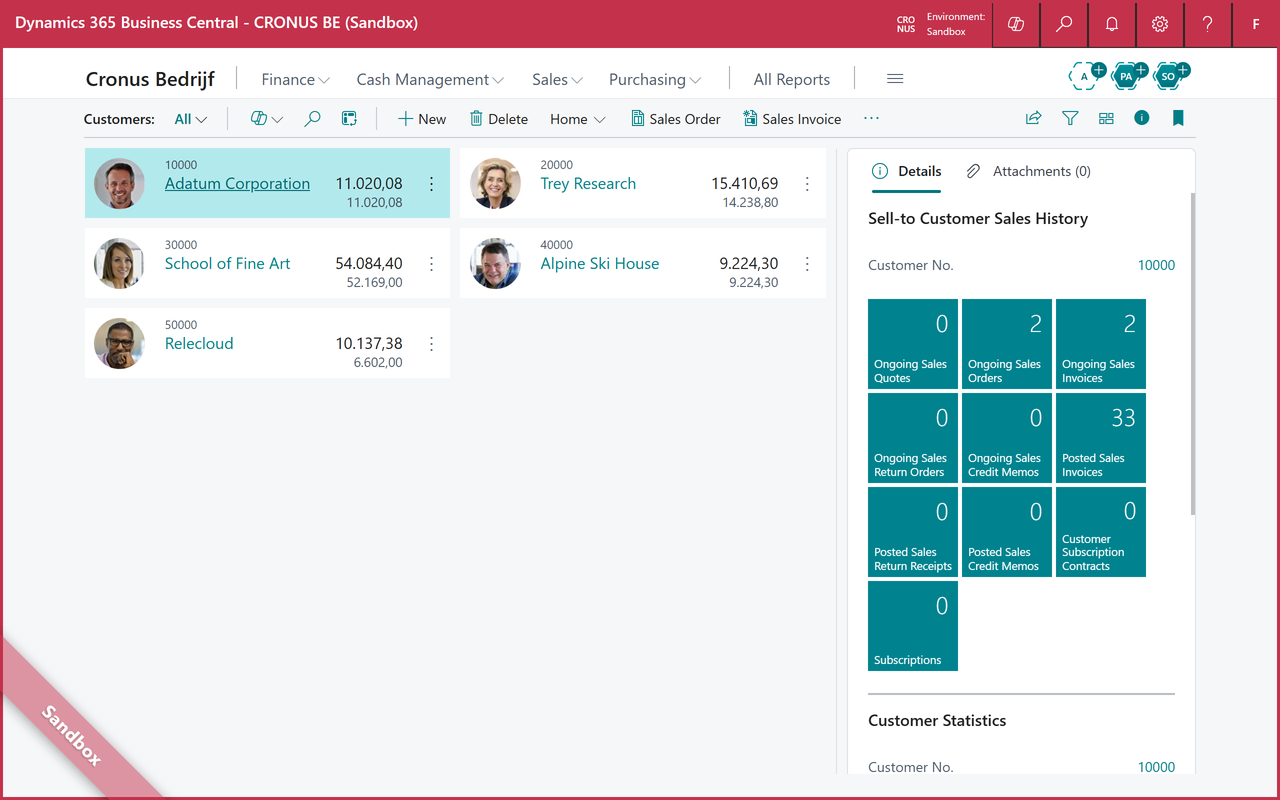Viewport: 1280px width, 800px height.
Task: Open the School of Fine Art customer link
Action: point(228,263)
